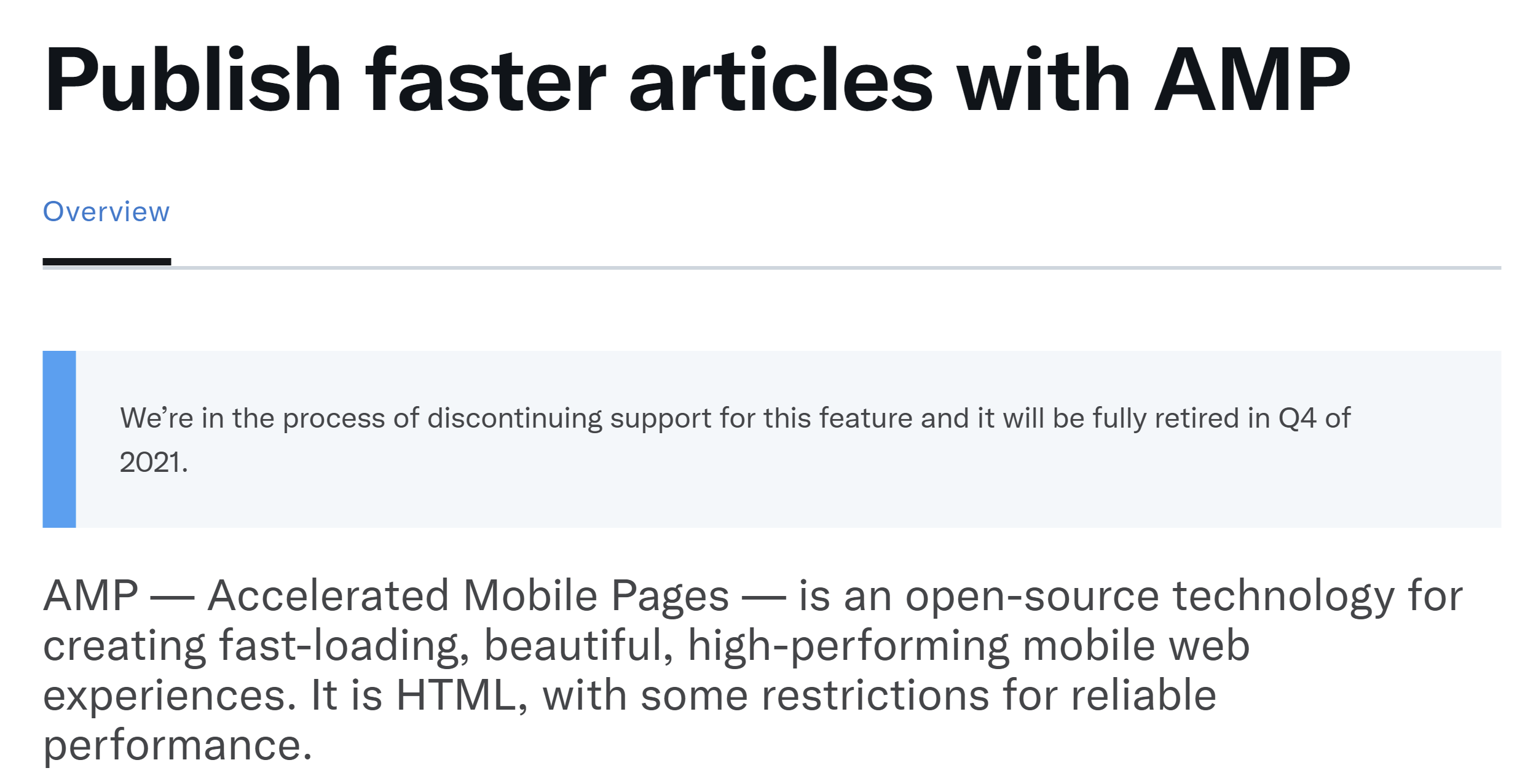This screenshot has width=1533, height=784.
Task: Click the gray divider line right of Overview
Action: (x=836, y=268)
